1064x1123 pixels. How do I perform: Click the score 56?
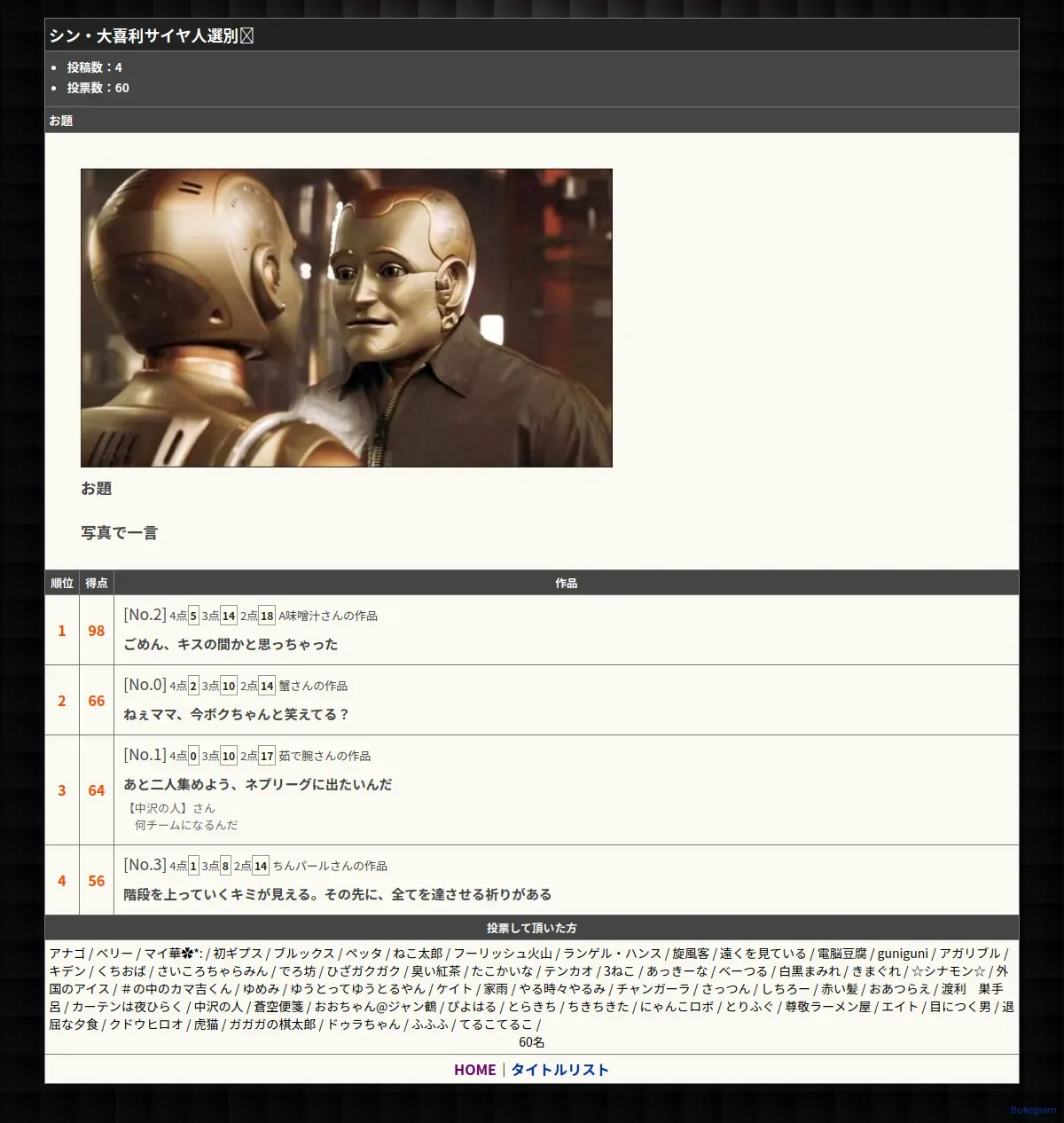[97, 881]
